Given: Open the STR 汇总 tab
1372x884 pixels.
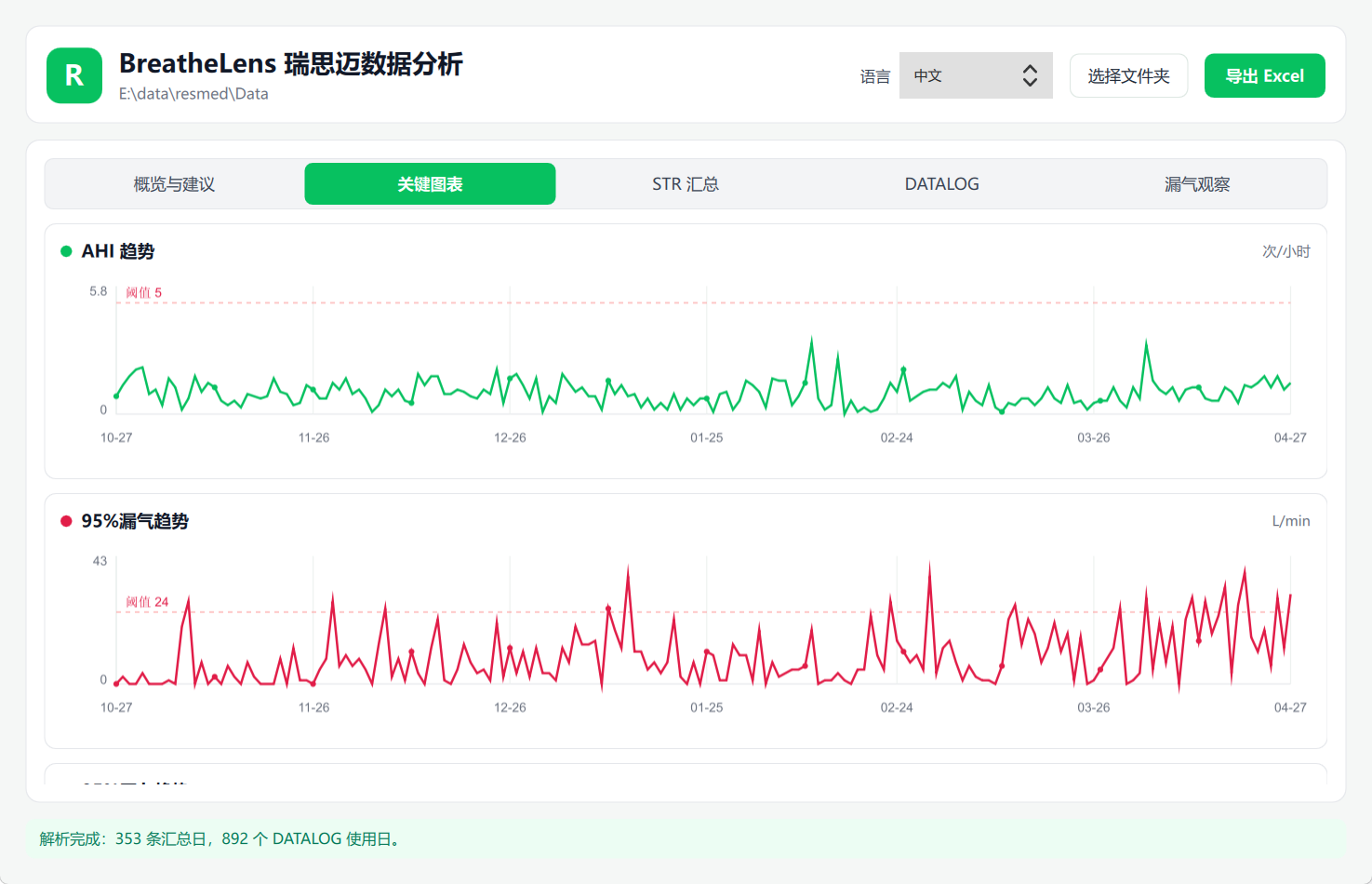Looking at the screenshot, I should (686, 183).
